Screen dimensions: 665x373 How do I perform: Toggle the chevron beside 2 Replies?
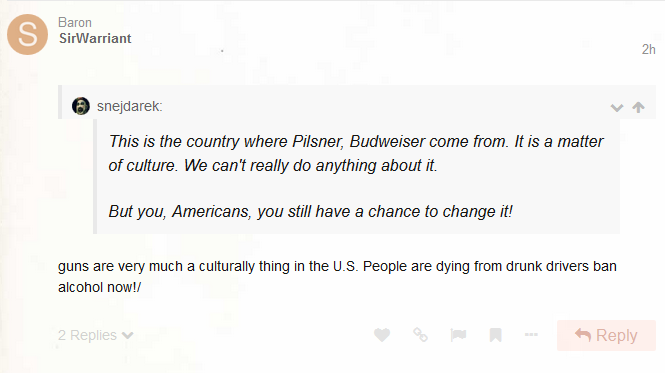(127, 336)
